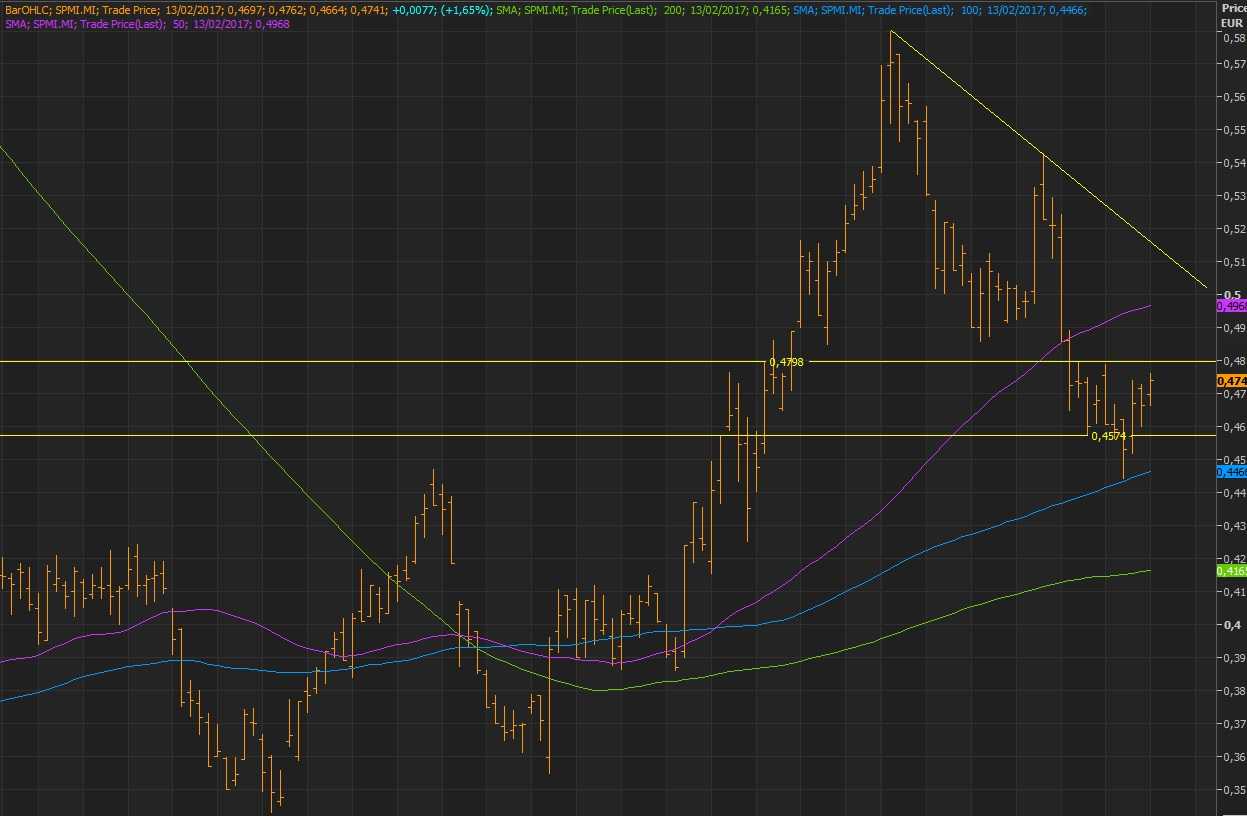Screen dimensions: 1247x816
Task: Click the orange 0,4741 last price tag
Action: [1231, 381]
